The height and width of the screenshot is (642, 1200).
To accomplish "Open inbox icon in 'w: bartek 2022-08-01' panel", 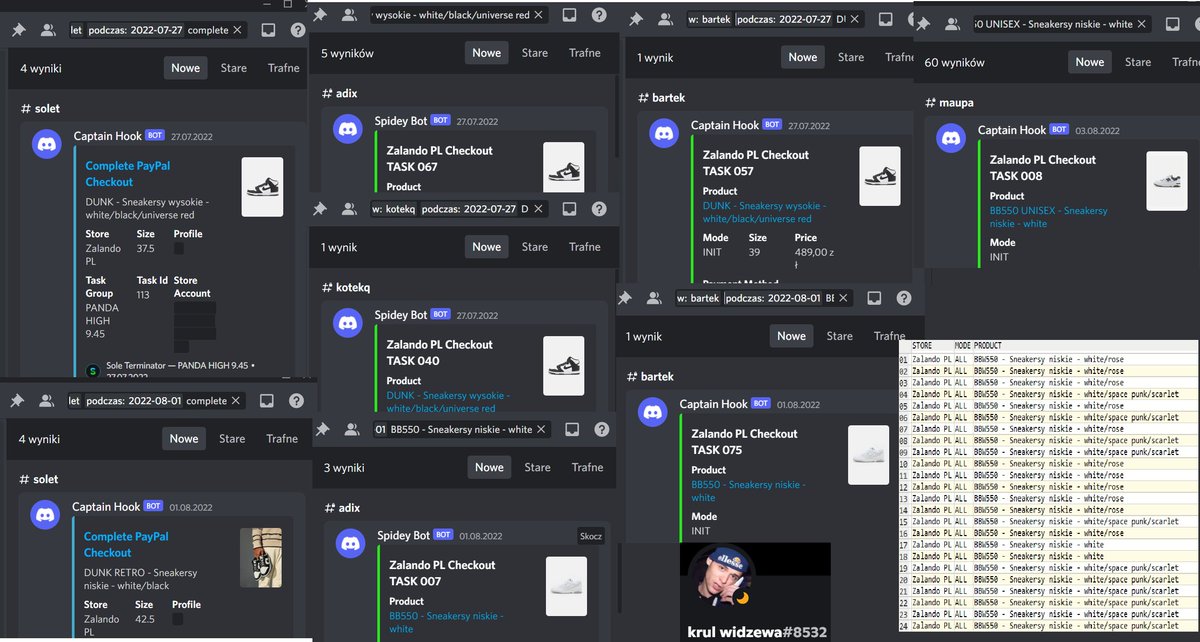I will (x=874, y=298).
